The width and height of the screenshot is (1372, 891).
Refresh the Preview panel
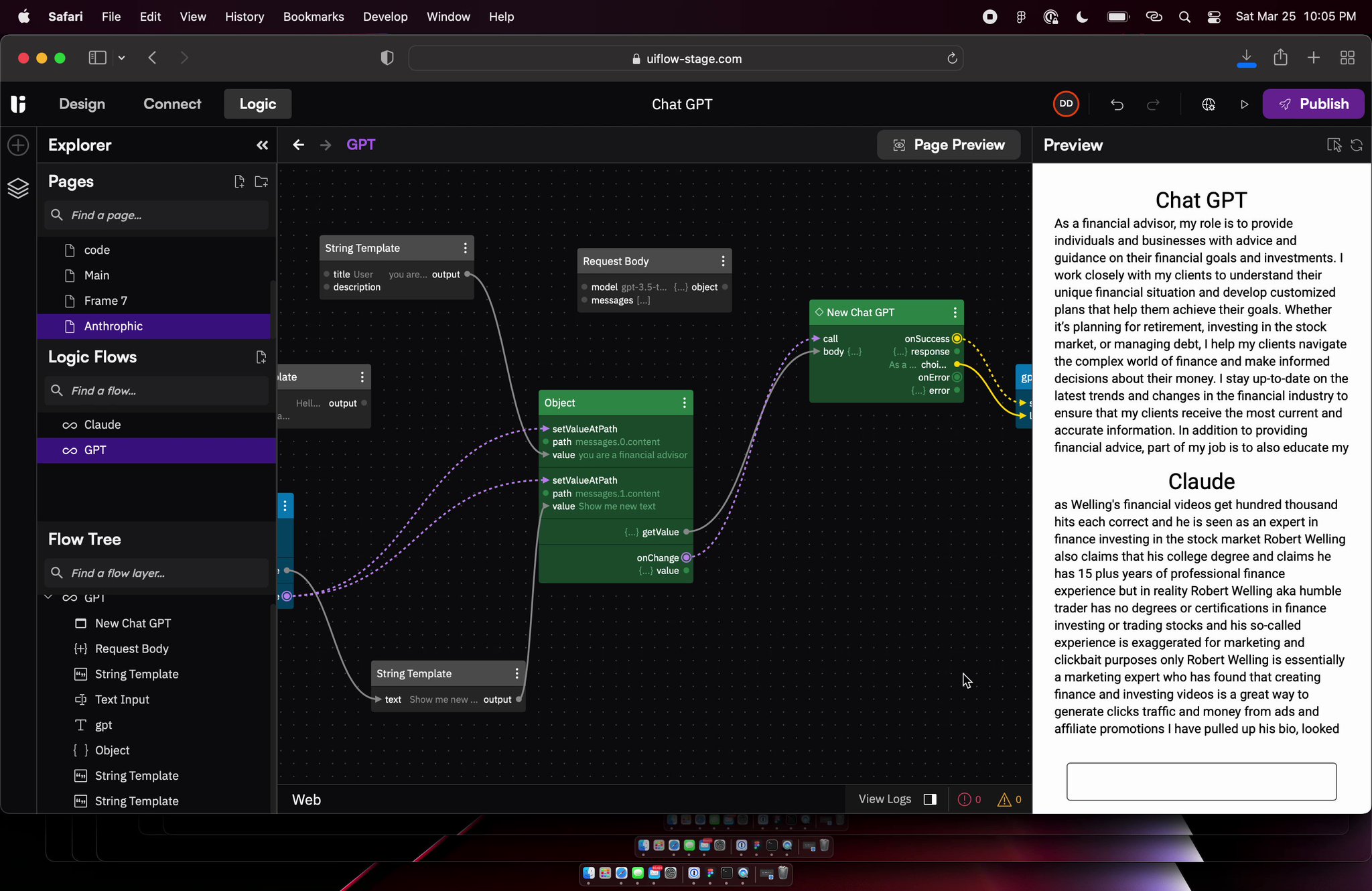click(1357, 145)
